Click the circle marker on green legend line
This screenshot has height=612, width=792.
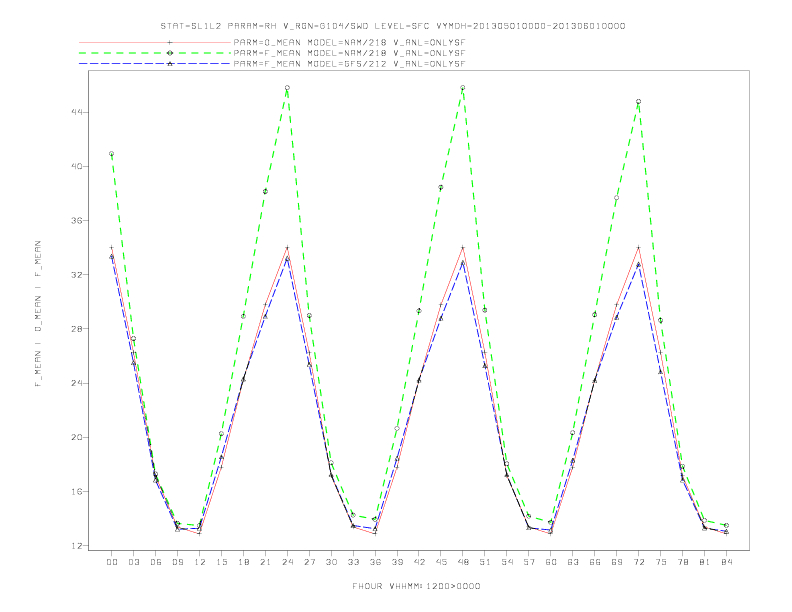(170, 53)
